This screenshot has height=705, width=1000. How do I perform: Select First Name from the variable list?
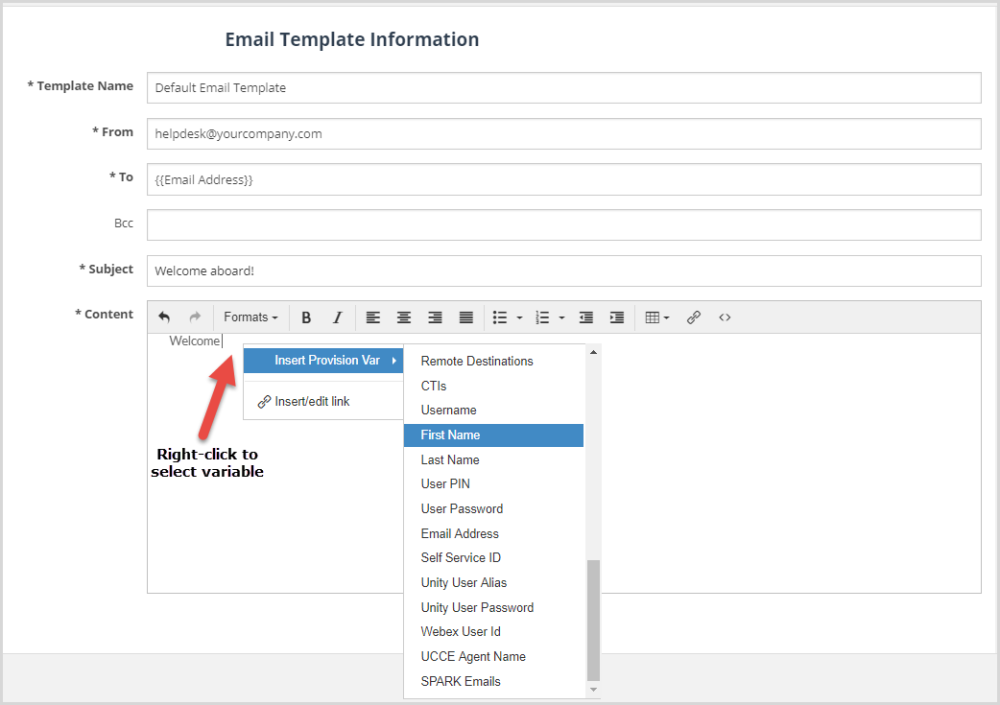tap(452, 435)
